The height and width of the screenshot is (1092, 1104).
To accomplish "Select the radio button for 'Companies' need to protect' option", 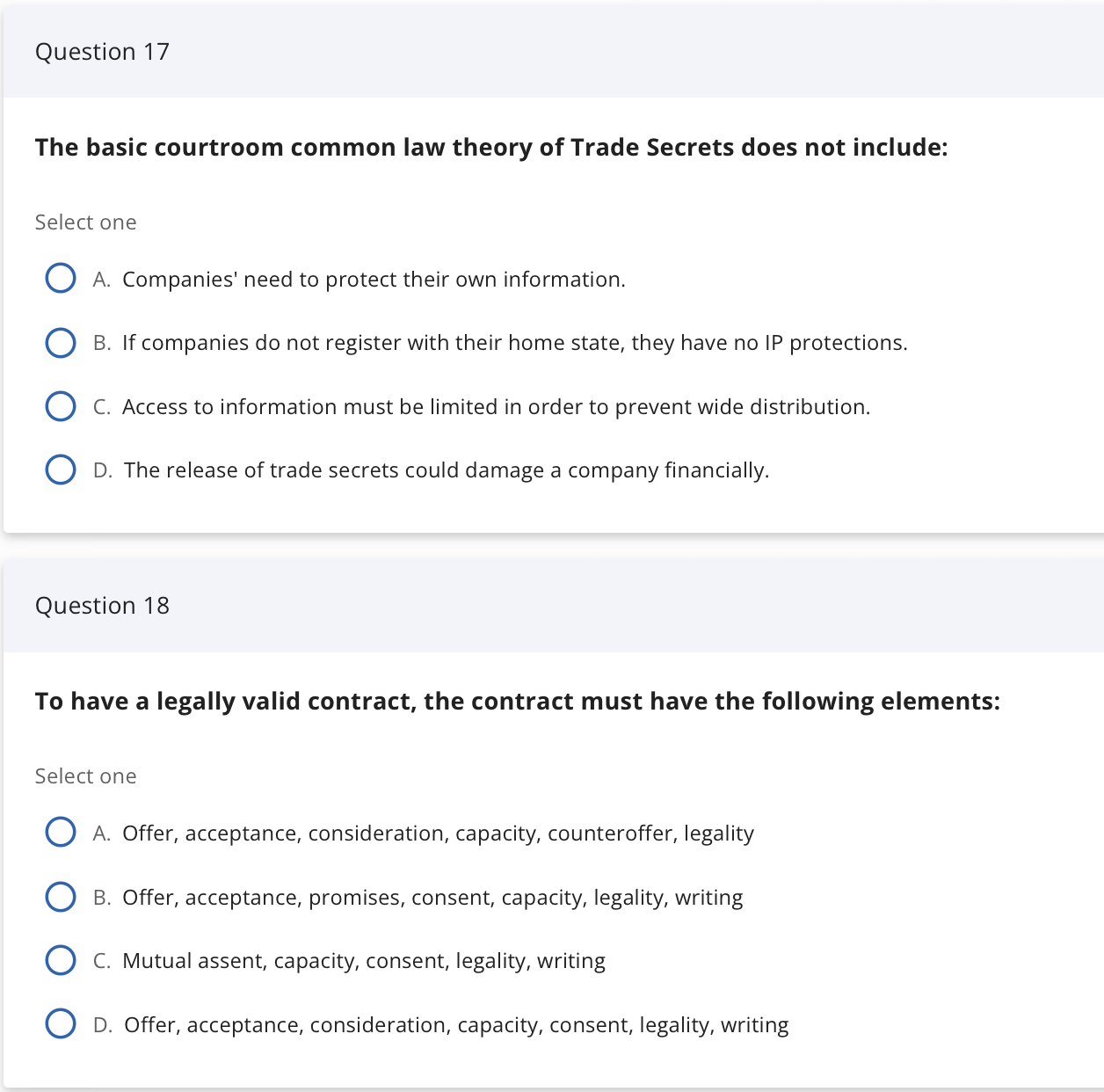I will coord(60,279).
